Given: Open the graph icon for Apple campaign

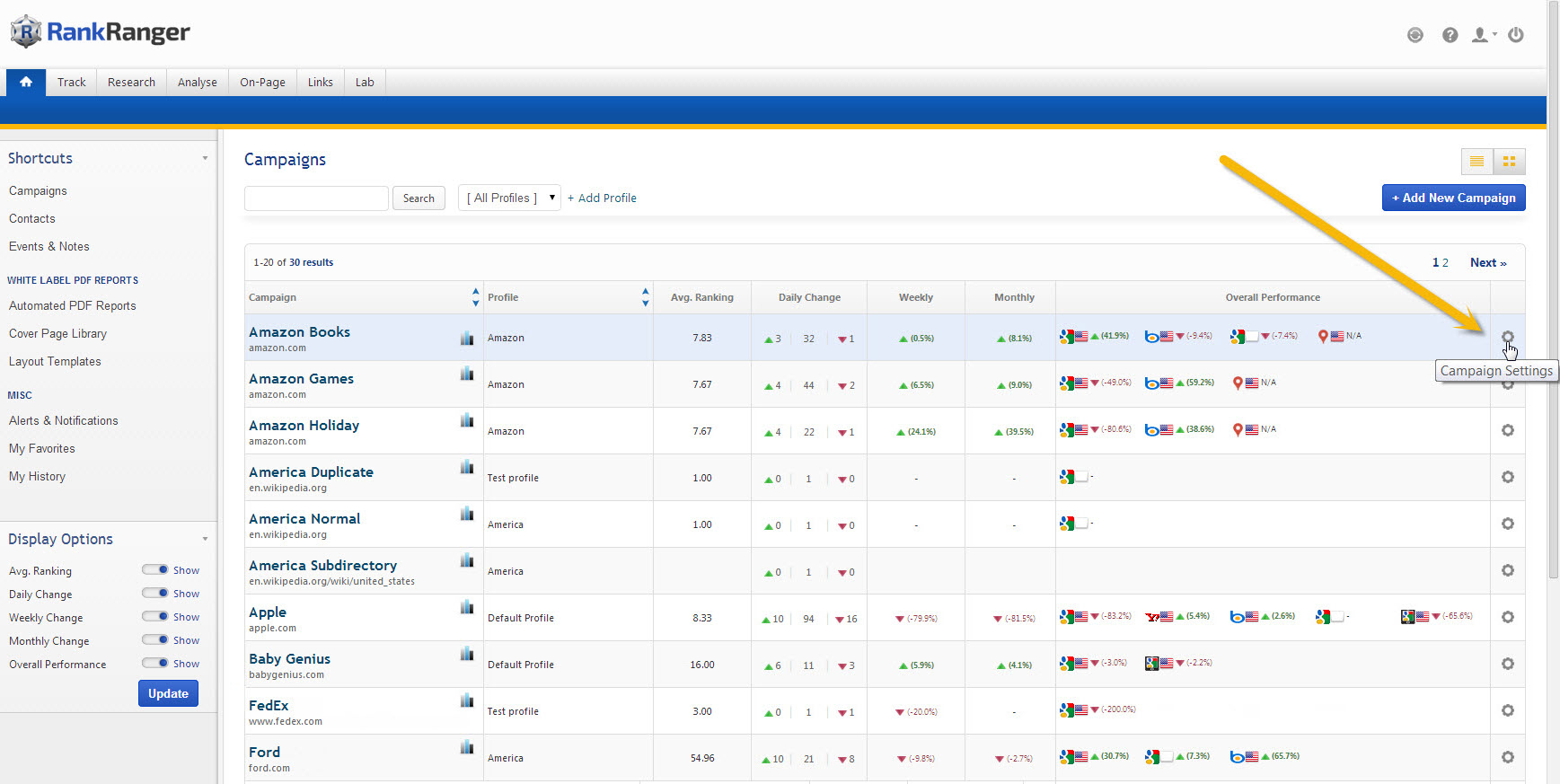Looking at the screenshot, I should (x=467, y=608).
